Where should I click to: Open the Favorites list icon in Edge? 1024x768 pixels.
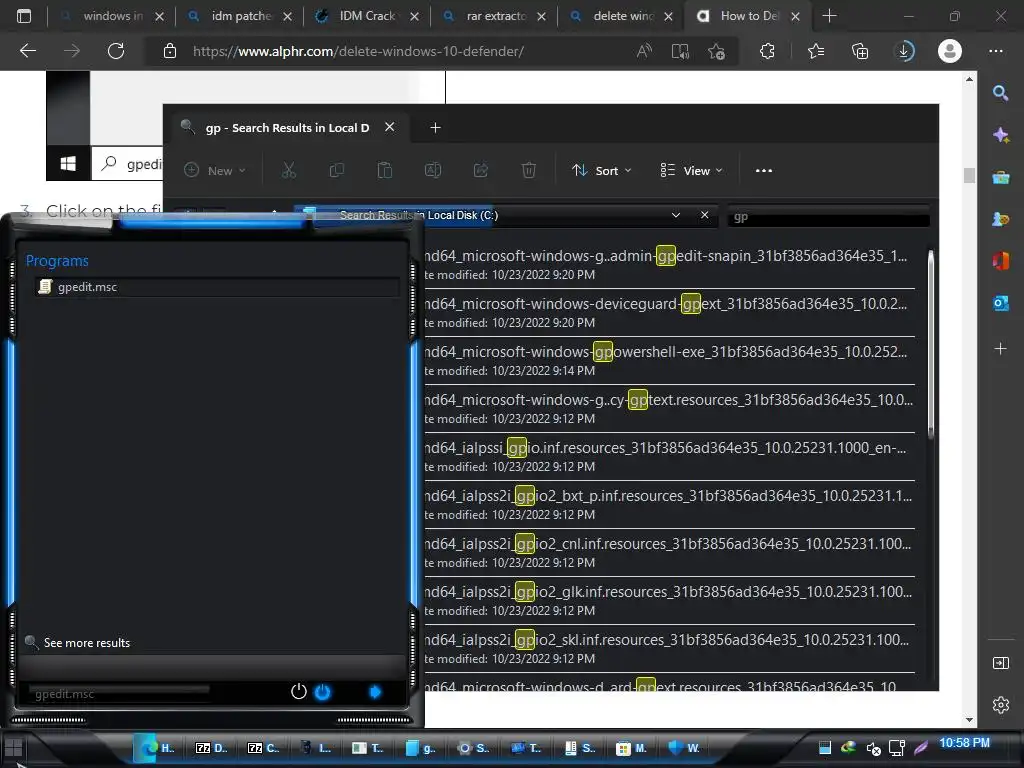coord(816,51)
